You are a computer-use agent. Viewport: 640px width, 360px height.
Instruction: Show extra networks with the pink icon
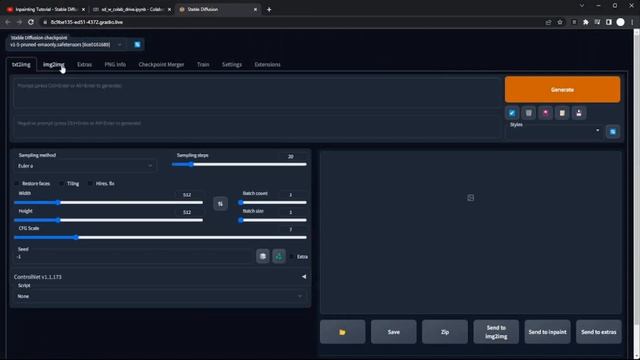click(545, 113)
